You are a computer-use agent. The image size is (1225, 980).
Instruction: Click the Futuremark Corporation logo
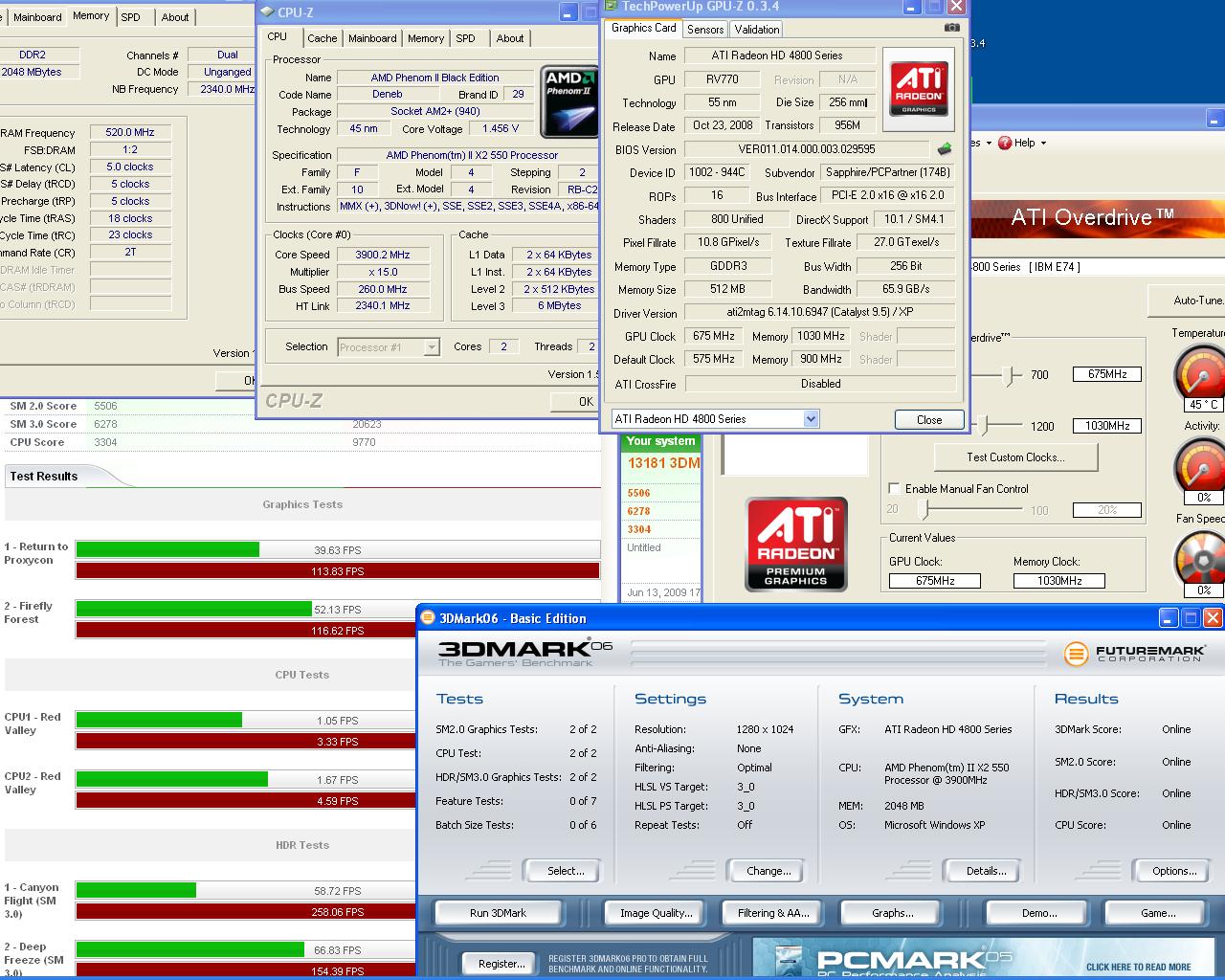click(x=1134, y=654)
